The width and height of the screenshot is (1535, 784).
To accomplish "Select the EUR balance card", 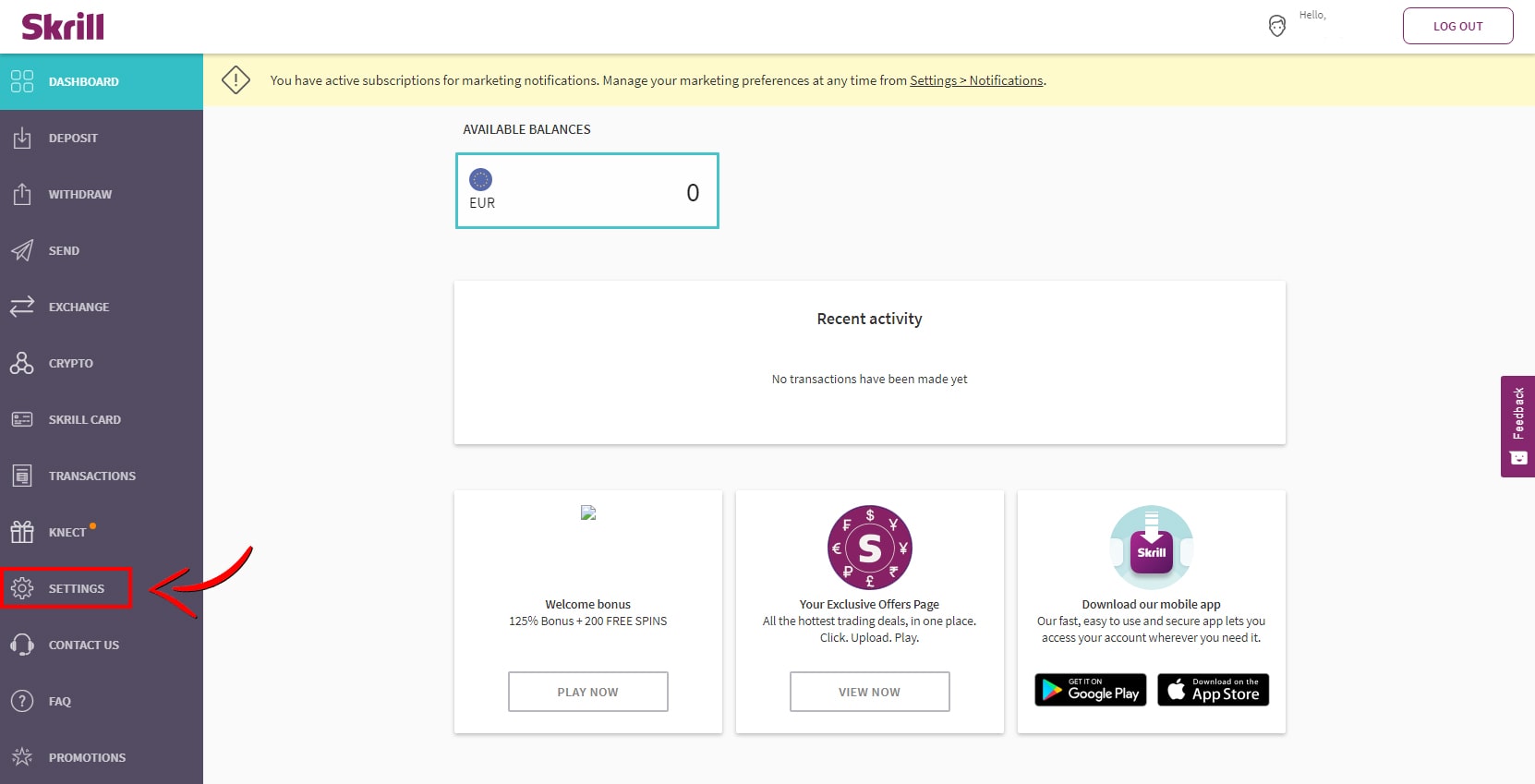I will (587, 190).
